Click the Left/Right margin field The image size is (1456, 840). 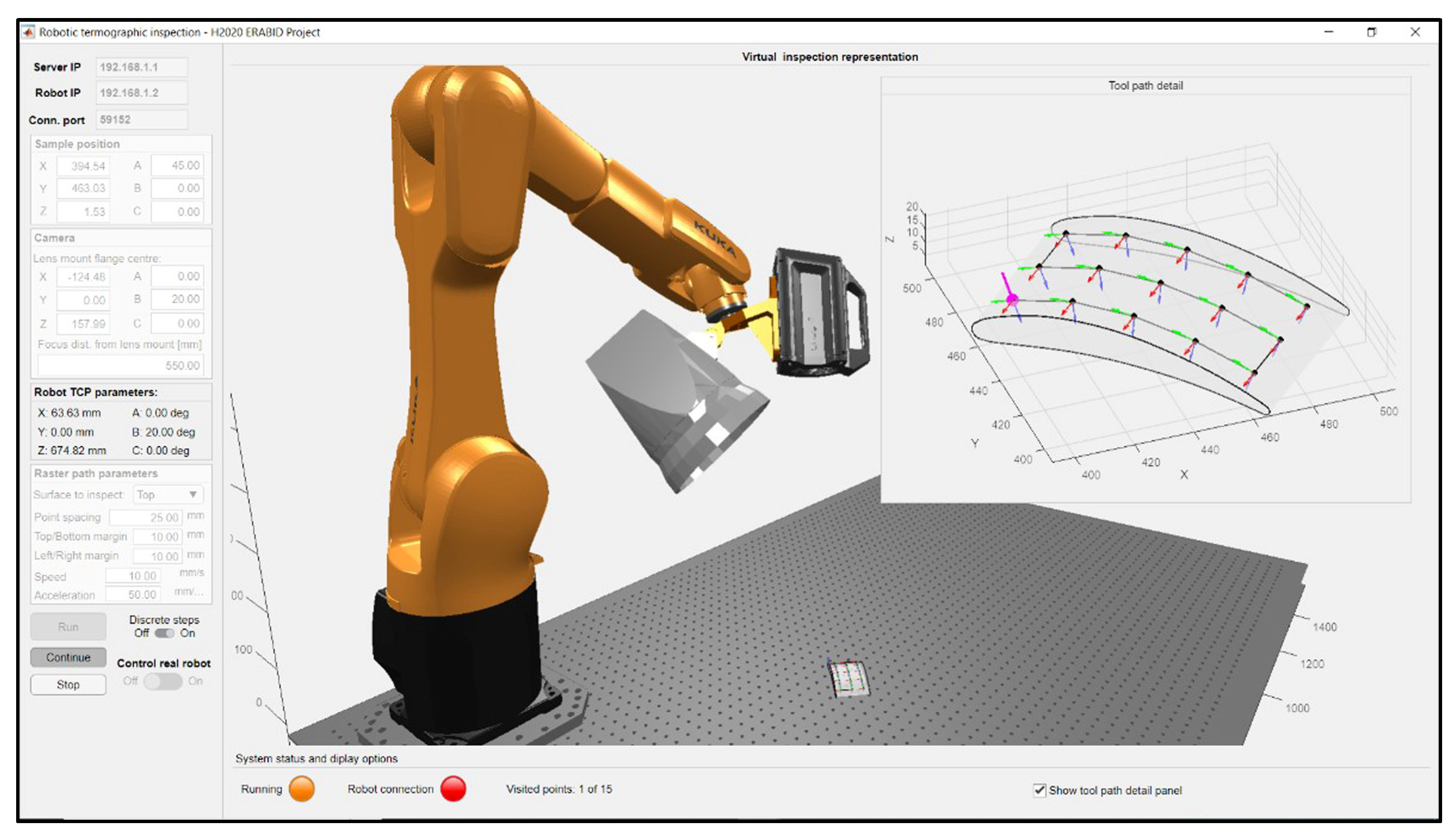click(x=157, y=556)
